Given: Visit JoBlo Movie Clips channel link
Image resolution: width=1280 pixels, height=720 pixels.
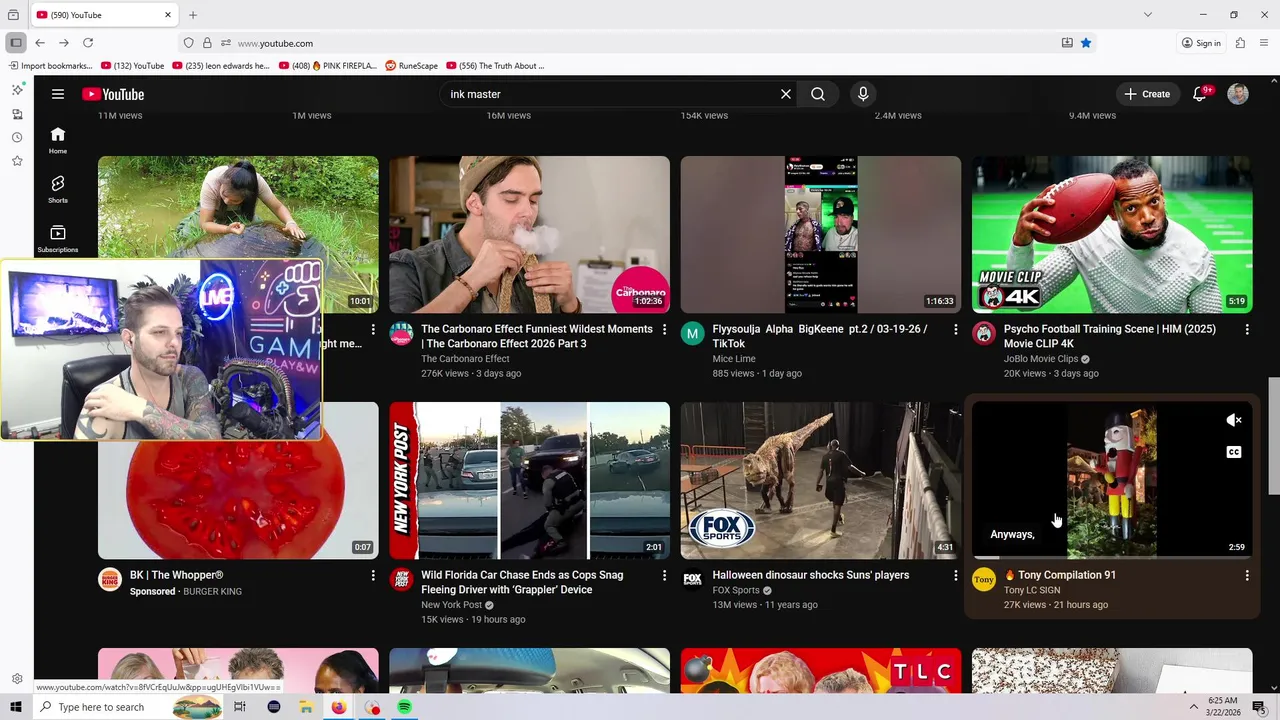Looking at the screenshot, I should (1041, 359).
